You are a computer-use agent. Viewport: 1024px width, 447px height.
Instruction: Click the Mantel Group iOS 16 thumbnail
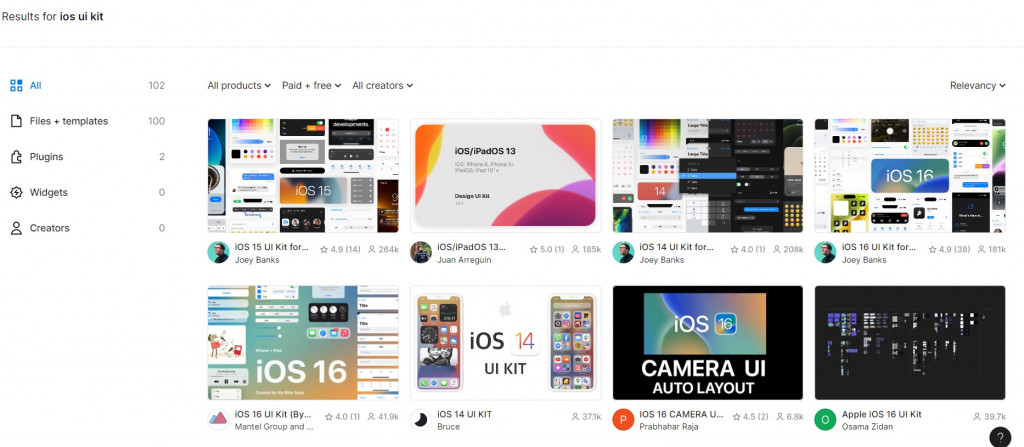(x=303, y=342)
